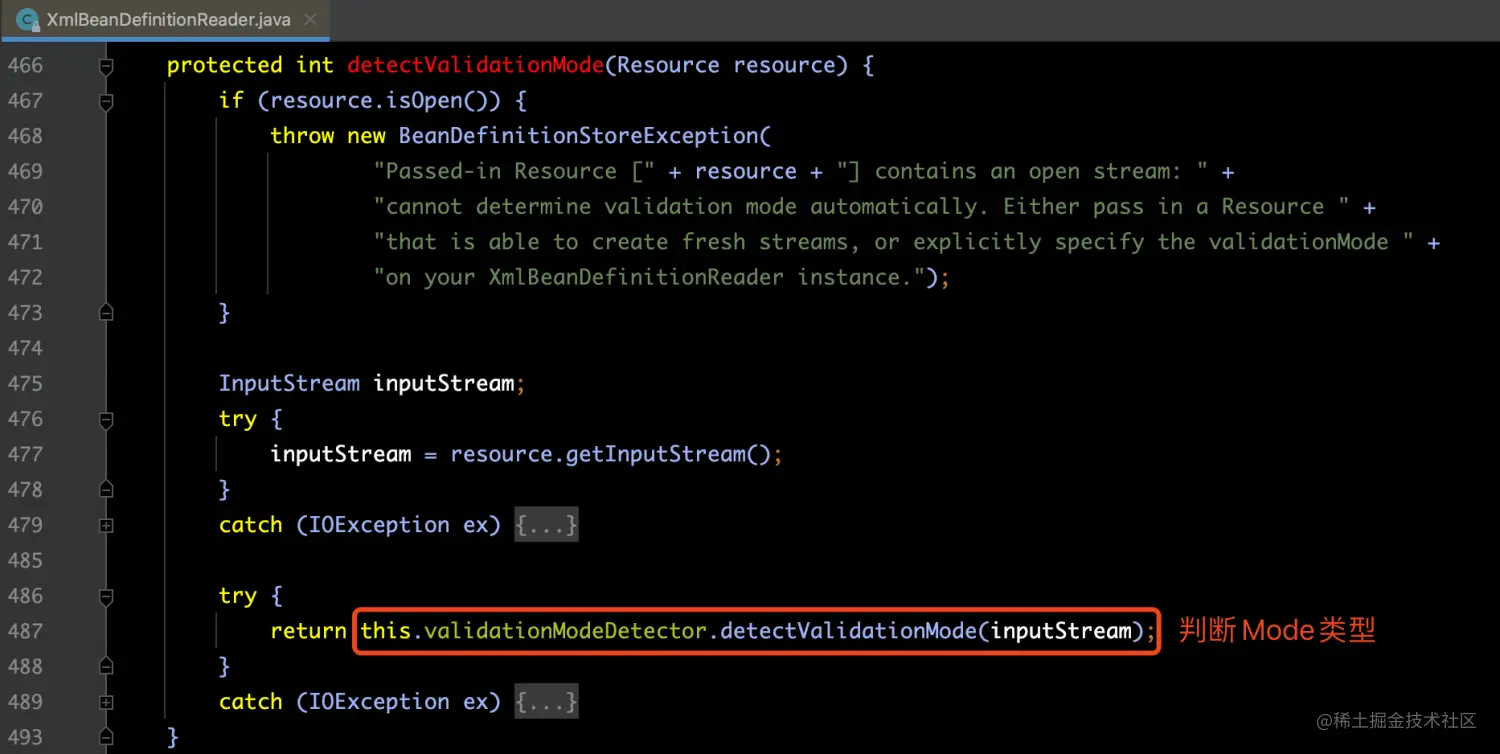
Task: Click the detectValidationMode method name in the declaration
Action: pos(475,66)
